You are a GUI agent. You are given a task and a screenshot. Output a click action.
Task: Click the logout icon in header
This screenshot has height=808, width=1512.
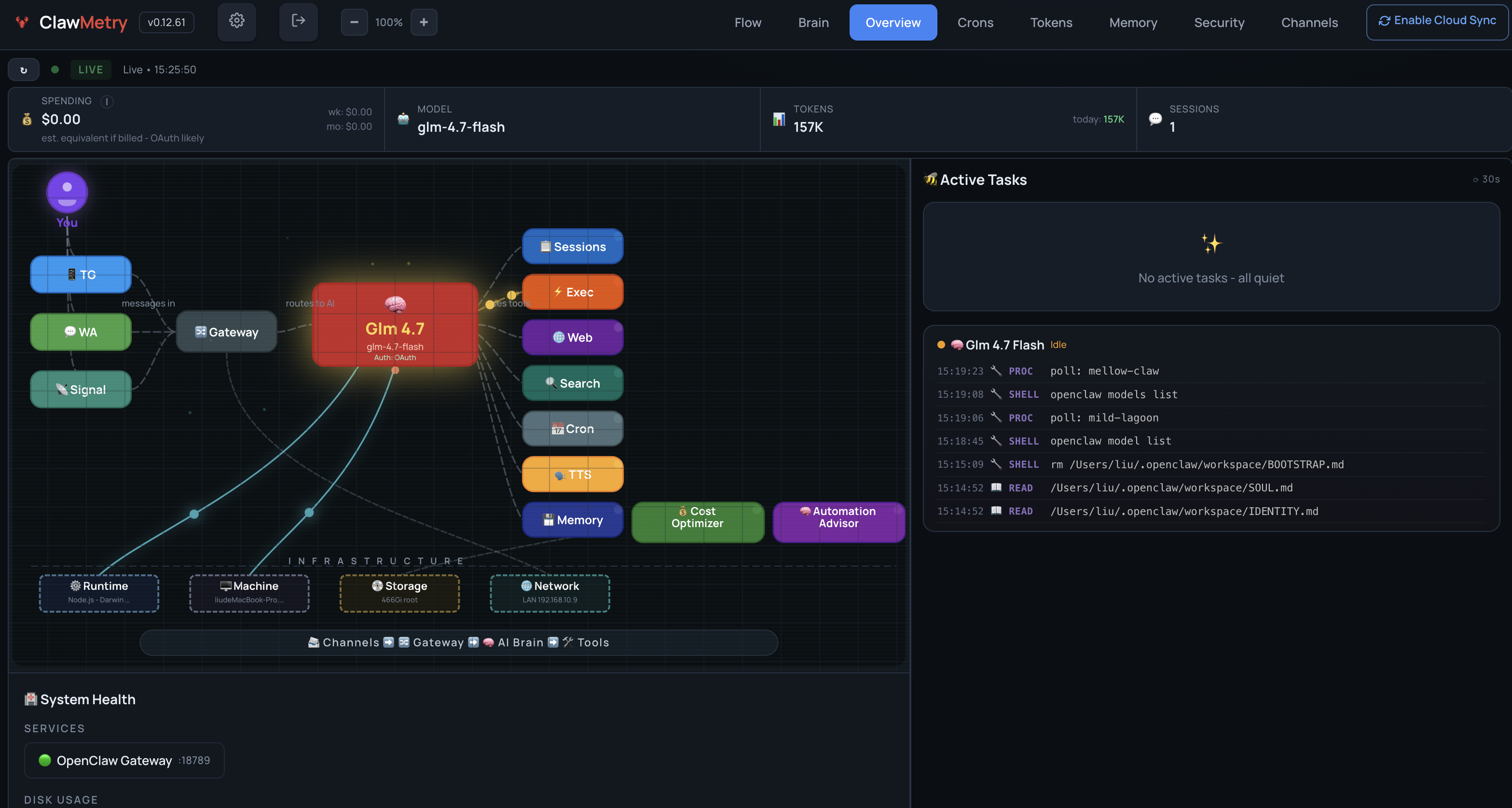pos(298,22)
